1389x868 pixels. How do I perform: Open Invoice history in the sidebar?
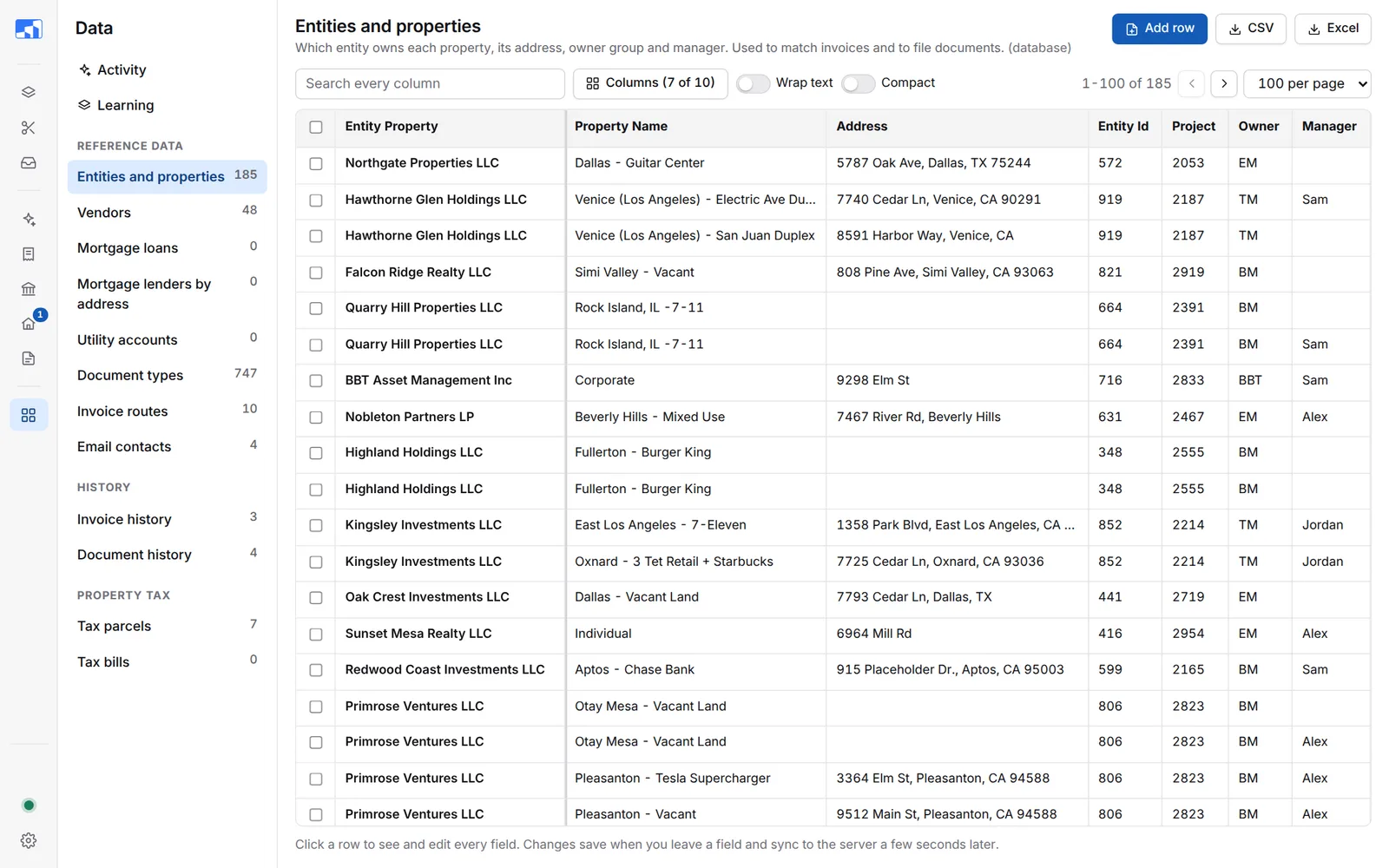point(167,519)
